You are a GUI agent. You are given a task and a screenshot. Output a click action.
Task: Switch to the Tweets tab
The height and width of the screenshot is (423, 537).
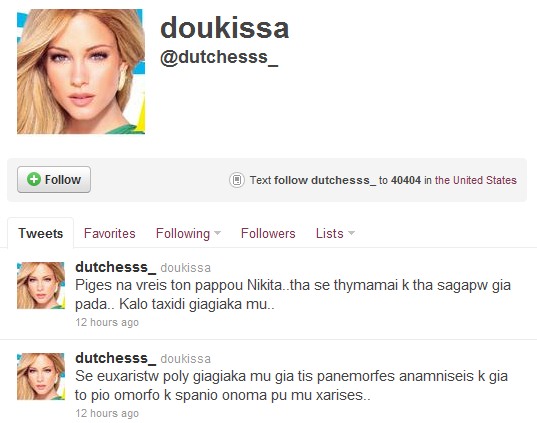pyautogui.click(x=40, y=233)
